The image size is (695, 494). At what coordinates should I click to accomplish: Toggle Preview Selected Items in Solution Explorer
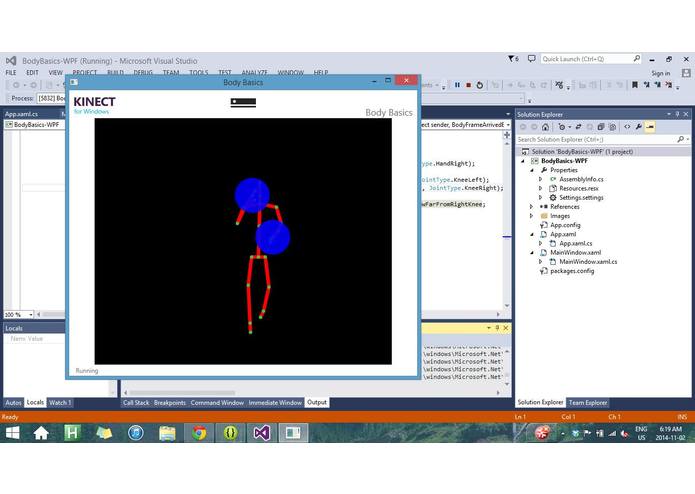point(650,127)
